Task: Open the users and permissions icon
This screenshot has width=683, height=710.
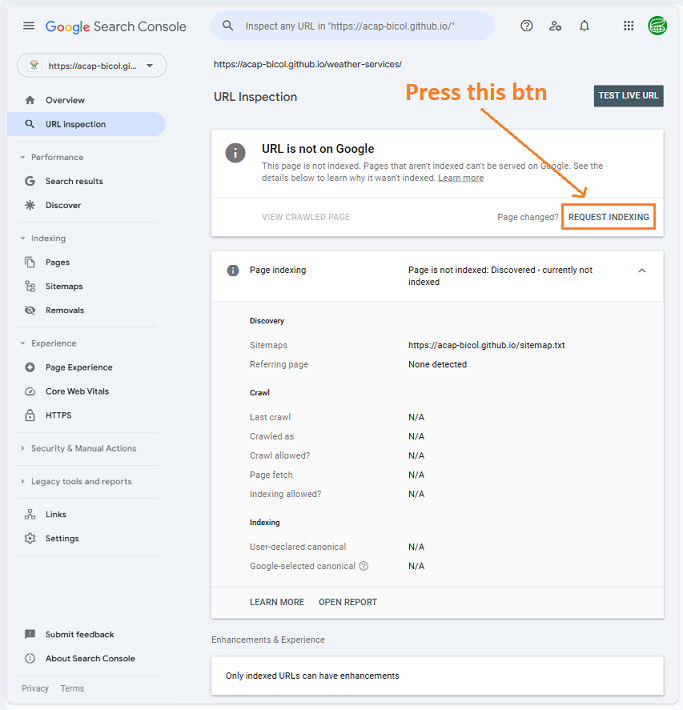Action: click(x=555, y=26)
